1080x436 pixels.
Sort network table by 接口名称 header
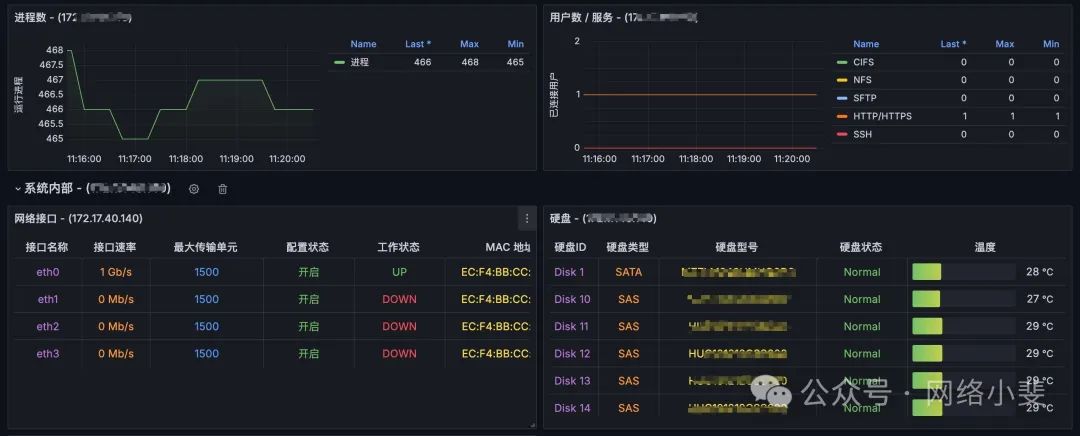[48, 247]
